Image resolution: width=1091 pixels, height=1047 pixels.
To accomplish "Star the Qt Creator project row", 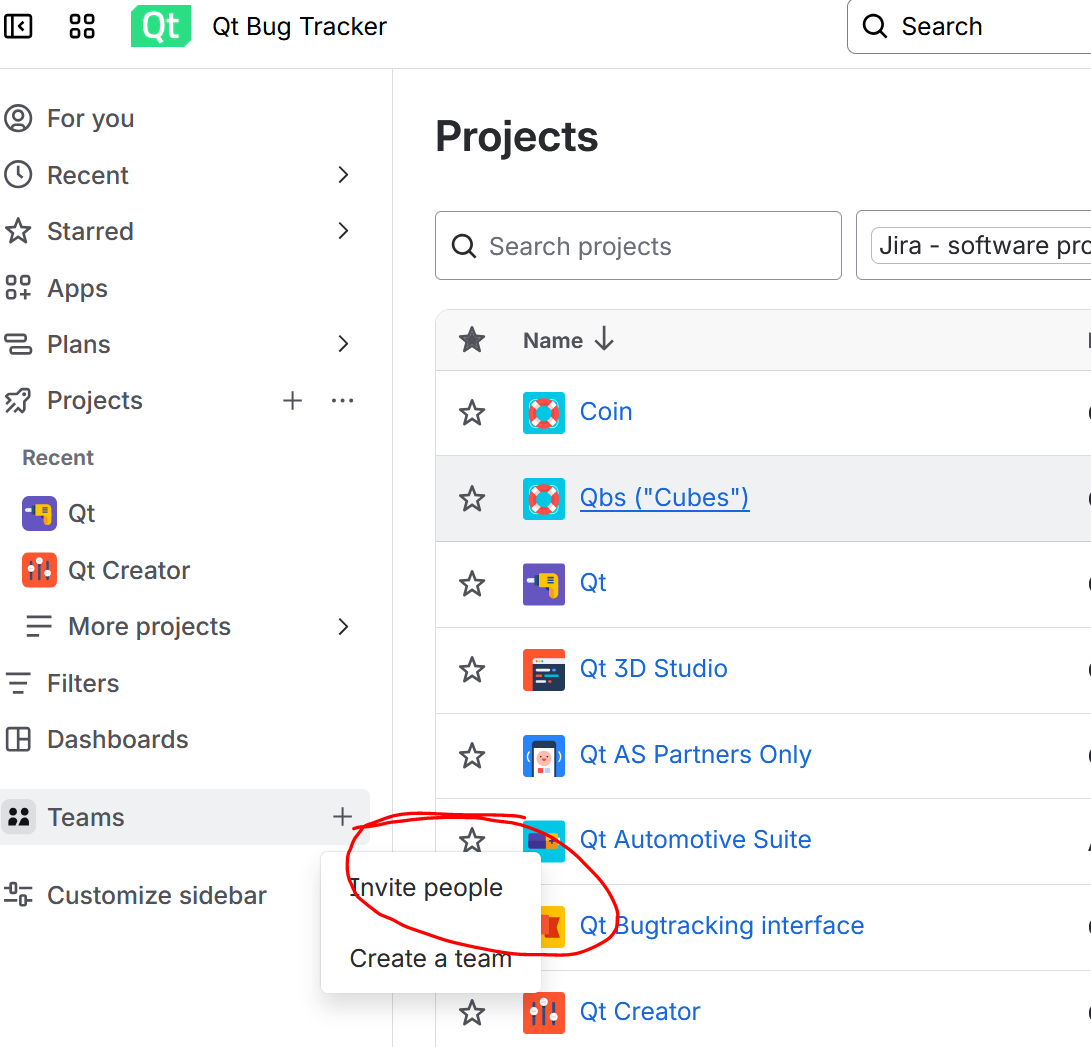I will click(472, 1012).
